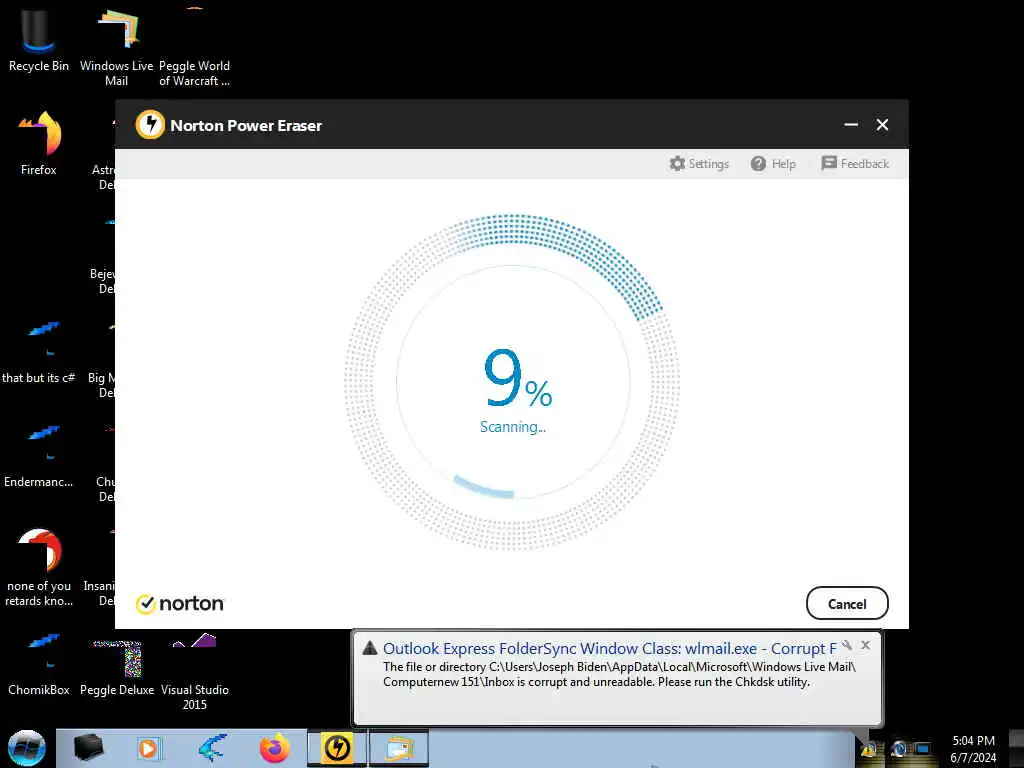Open Peggle World of Warcraft shortcut

click(195, 47)
